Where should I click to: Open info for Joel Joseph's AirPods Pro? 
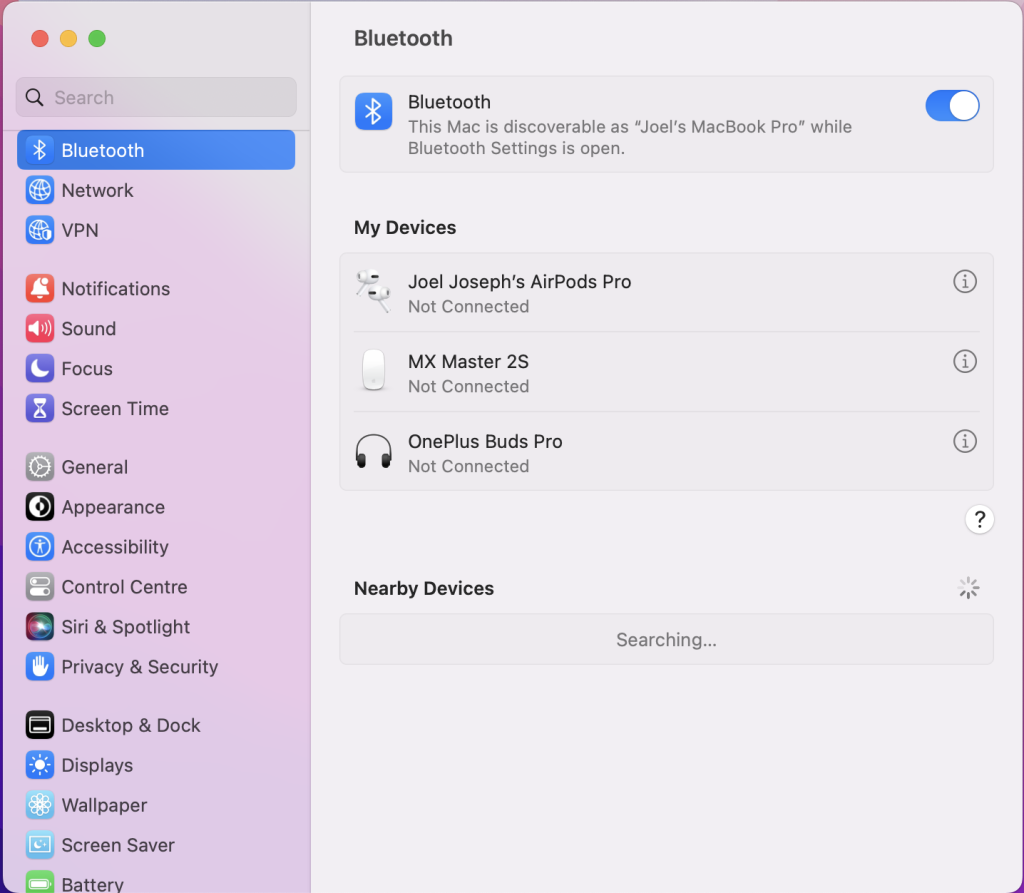click(965, 282)
